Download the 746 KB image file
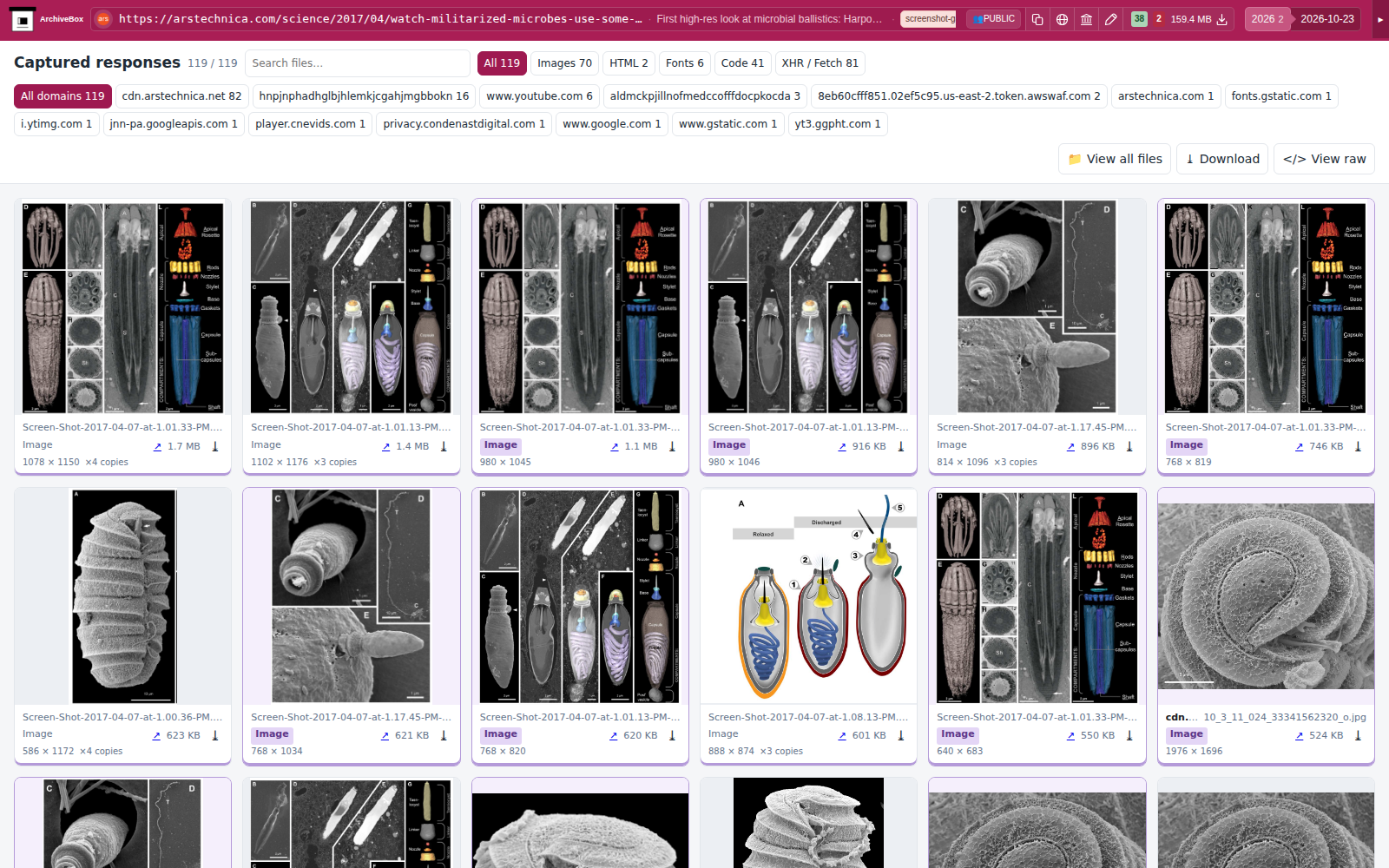Viewport: 1389px width, 868px height. tap(1358, 447)
